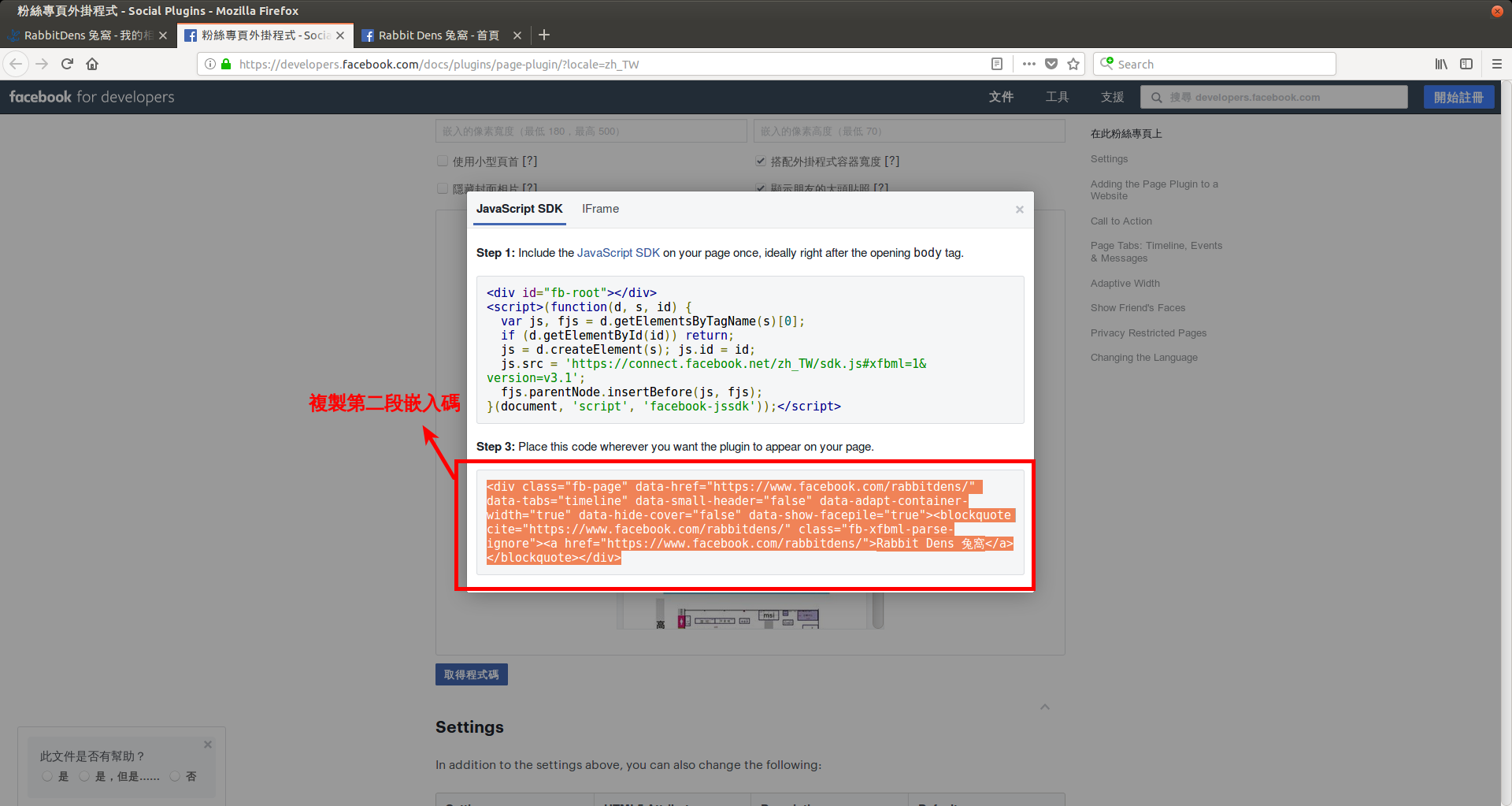Viewport: 1512px width, 806px height.
Task: Close the Rabbit Dens 兔窩 - 首頁 tab
Action: [x=517, y=35]
